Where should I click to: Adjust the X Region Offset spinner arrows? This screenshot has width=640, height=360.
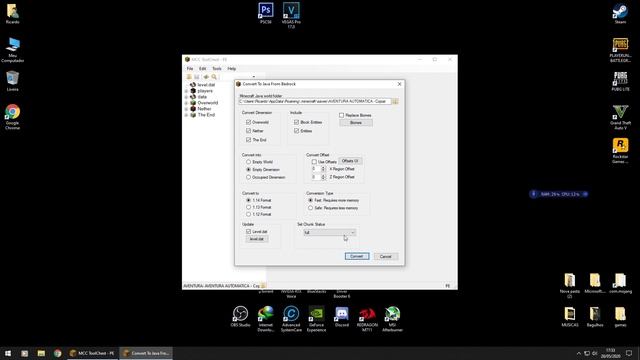point(323,169)
